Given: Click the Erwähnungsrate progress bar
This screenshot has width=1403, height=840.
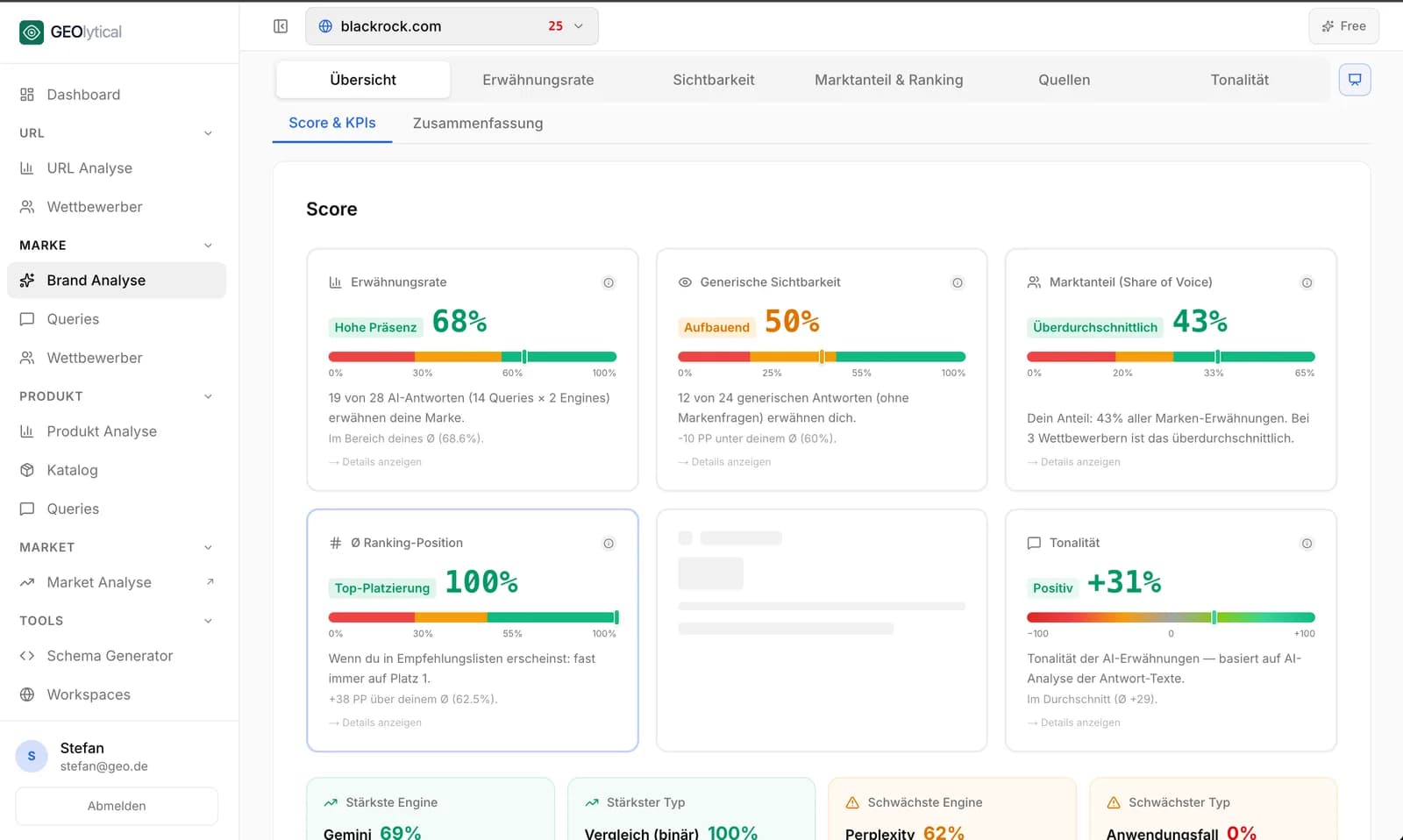Looking at the screenshot, I should pos(473,357).
